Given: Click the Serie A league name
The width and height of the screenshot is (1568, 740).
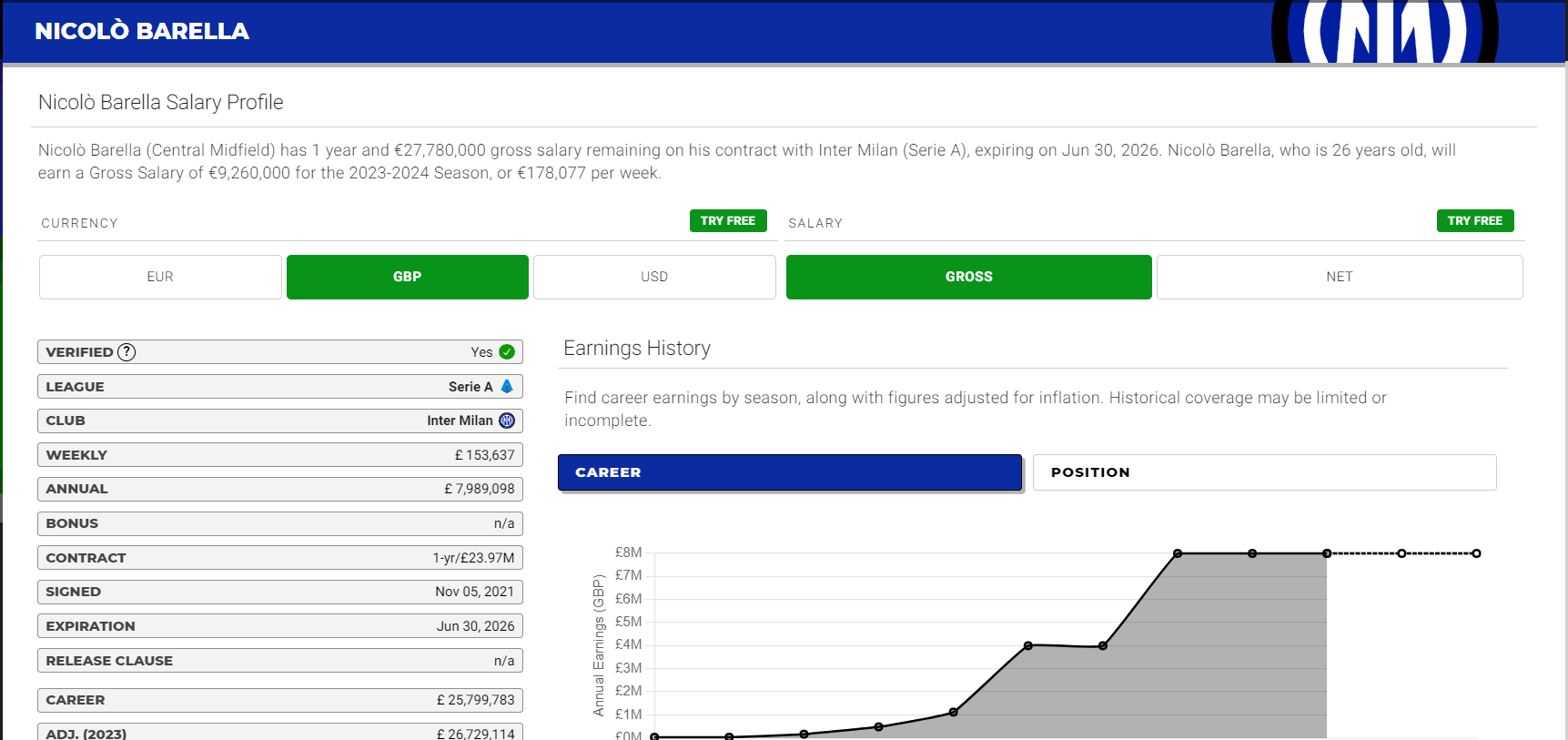Looking at the screenshot, I should pos(470,387).
